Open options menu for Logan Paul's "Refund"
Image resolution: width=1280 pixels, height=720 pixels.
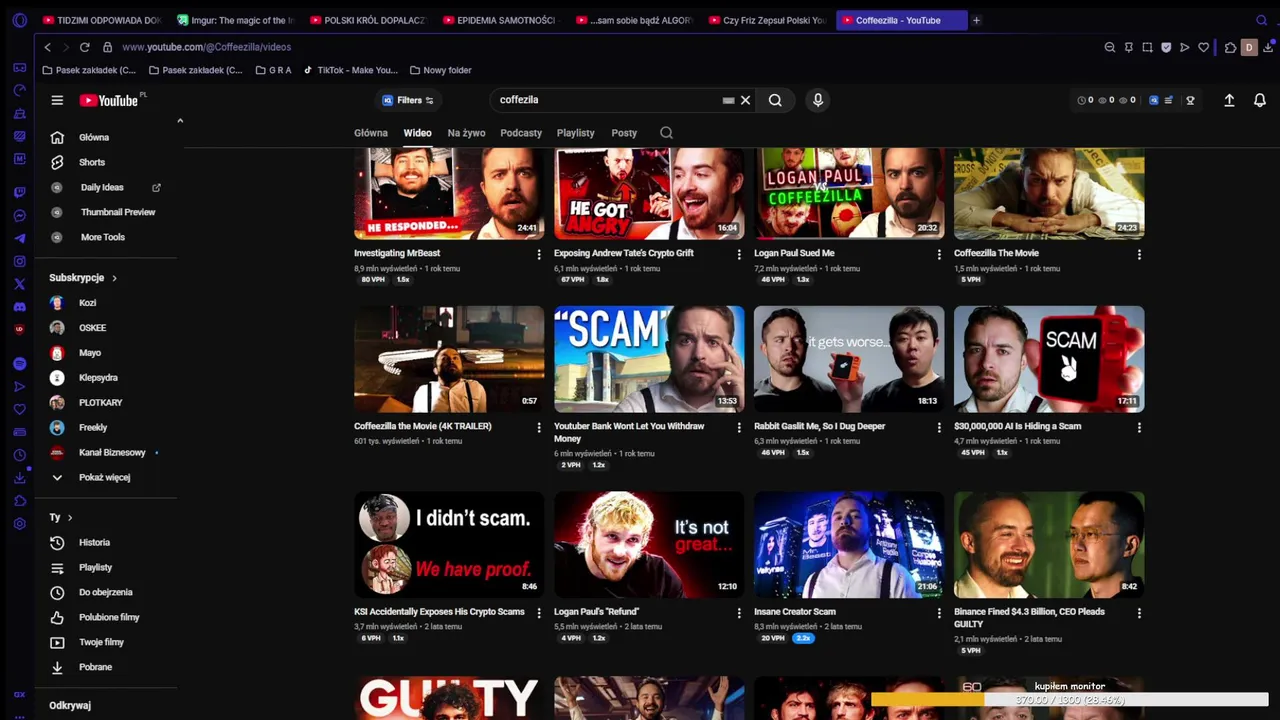[x=739, y=612]
